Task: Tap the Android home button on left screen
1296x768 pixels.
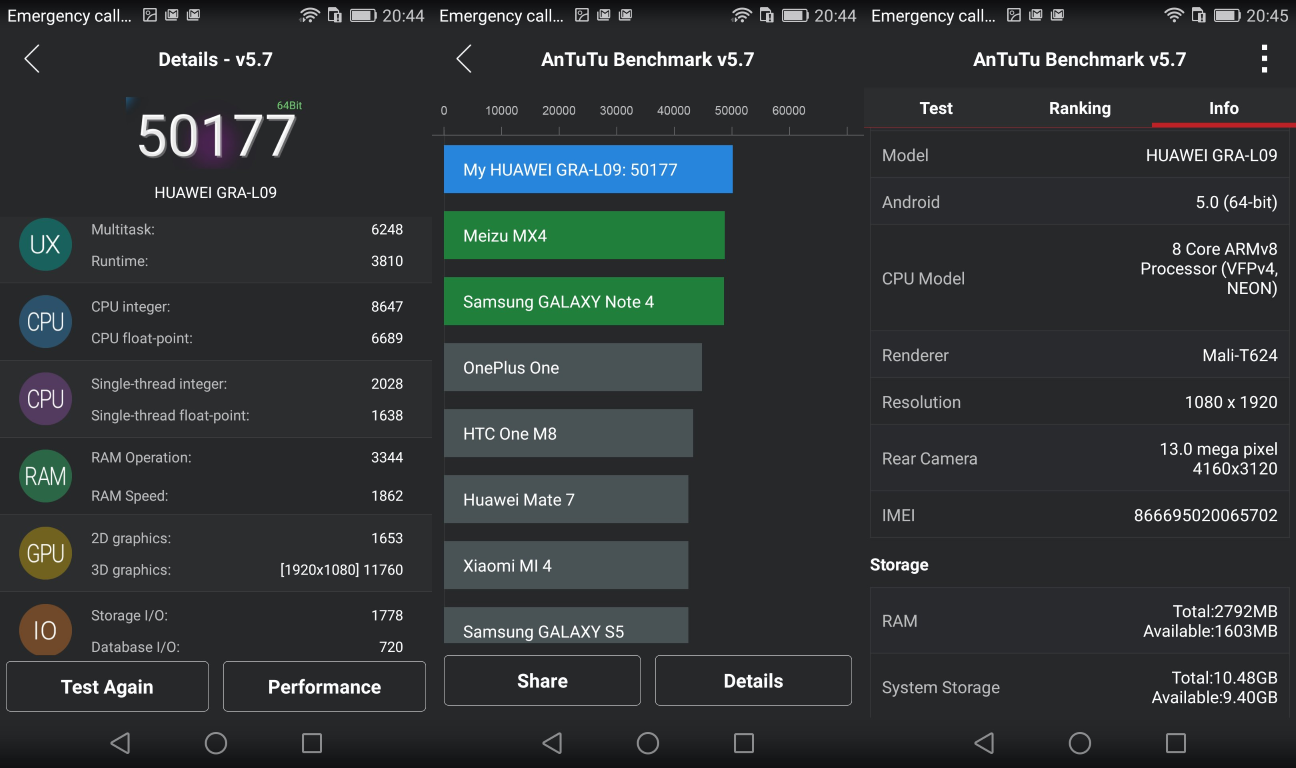Action: 216,743
